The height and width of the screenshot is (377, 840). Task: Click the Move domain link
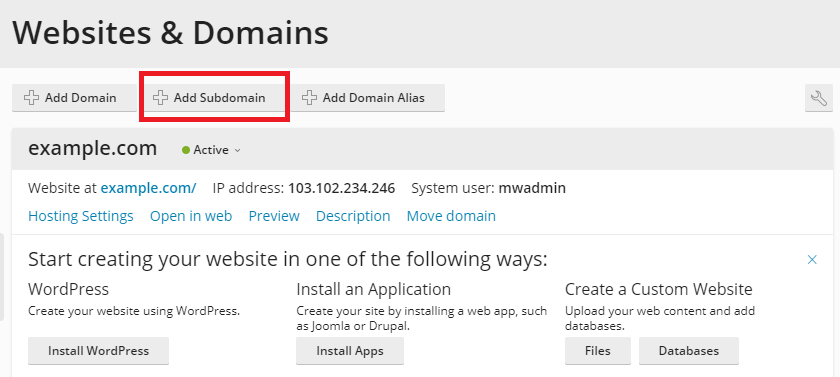(x=451, y=216)
